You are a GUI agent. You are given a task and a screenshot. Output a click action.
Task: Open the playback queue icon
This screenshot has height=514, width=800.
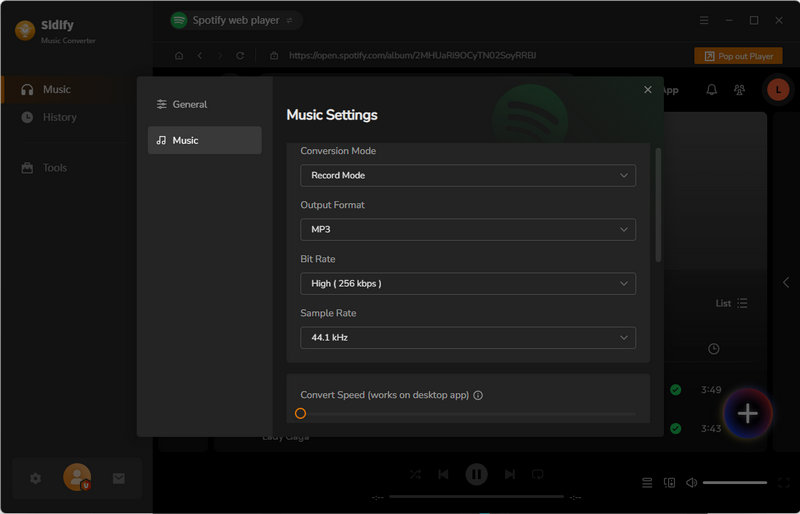pos(647,483)
